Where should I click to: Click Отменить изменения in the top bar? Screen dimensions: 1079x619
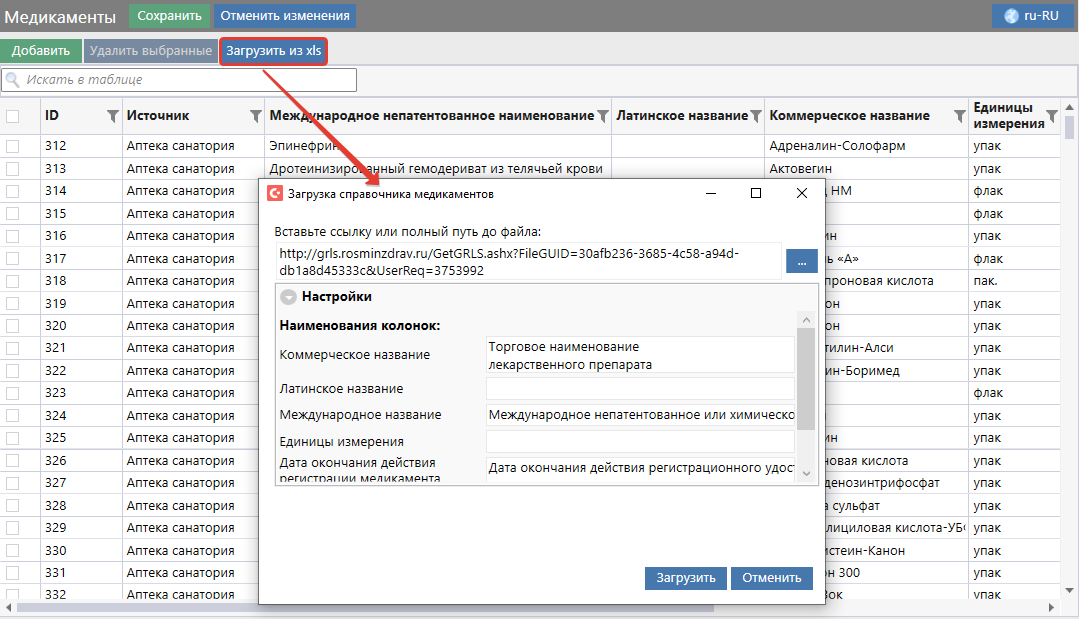285,16
